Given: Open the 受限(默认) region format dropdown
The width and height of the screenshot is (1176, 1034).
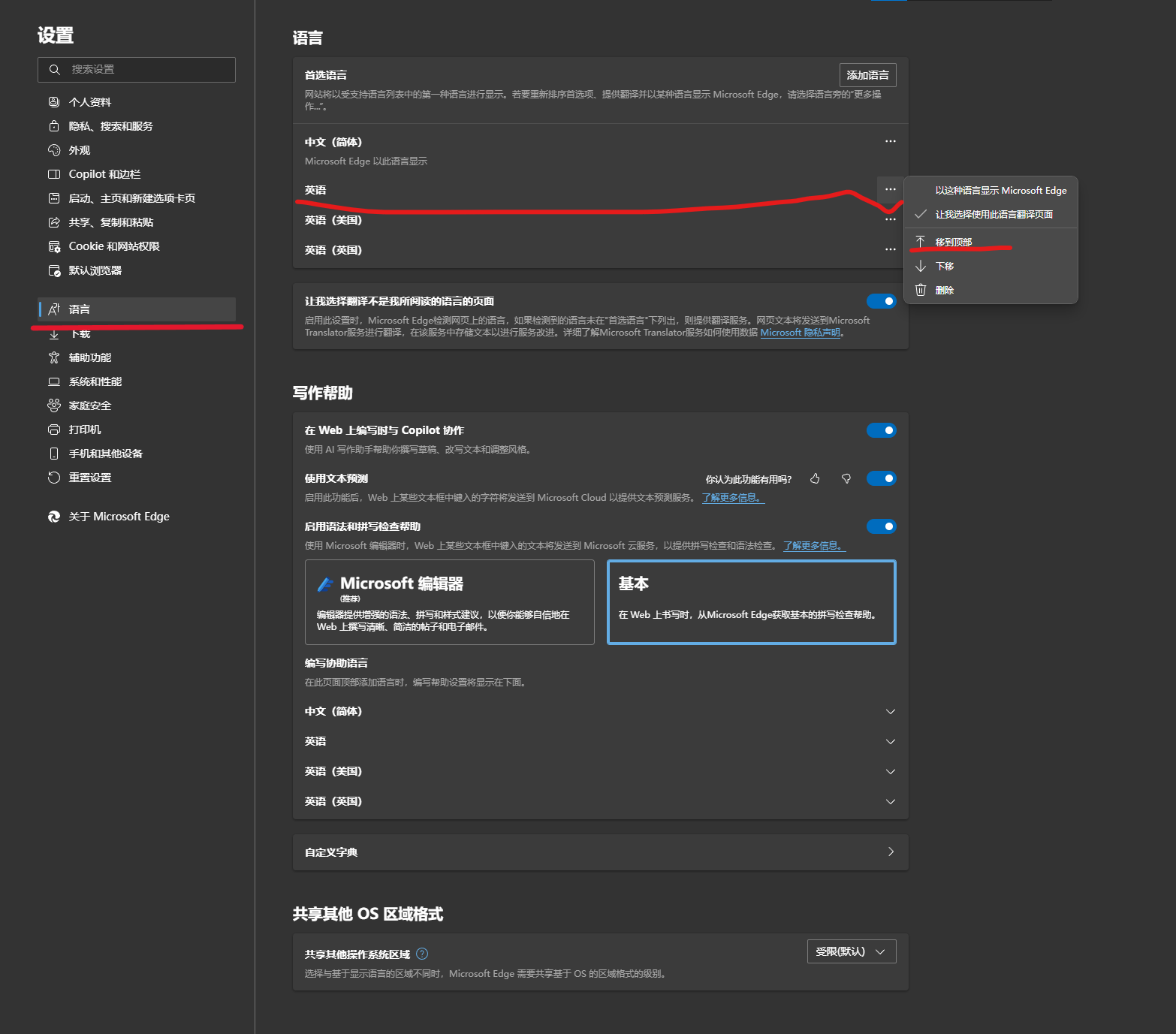Looking at the screenshot, I should pyautogui.click(x=852, y=951).
